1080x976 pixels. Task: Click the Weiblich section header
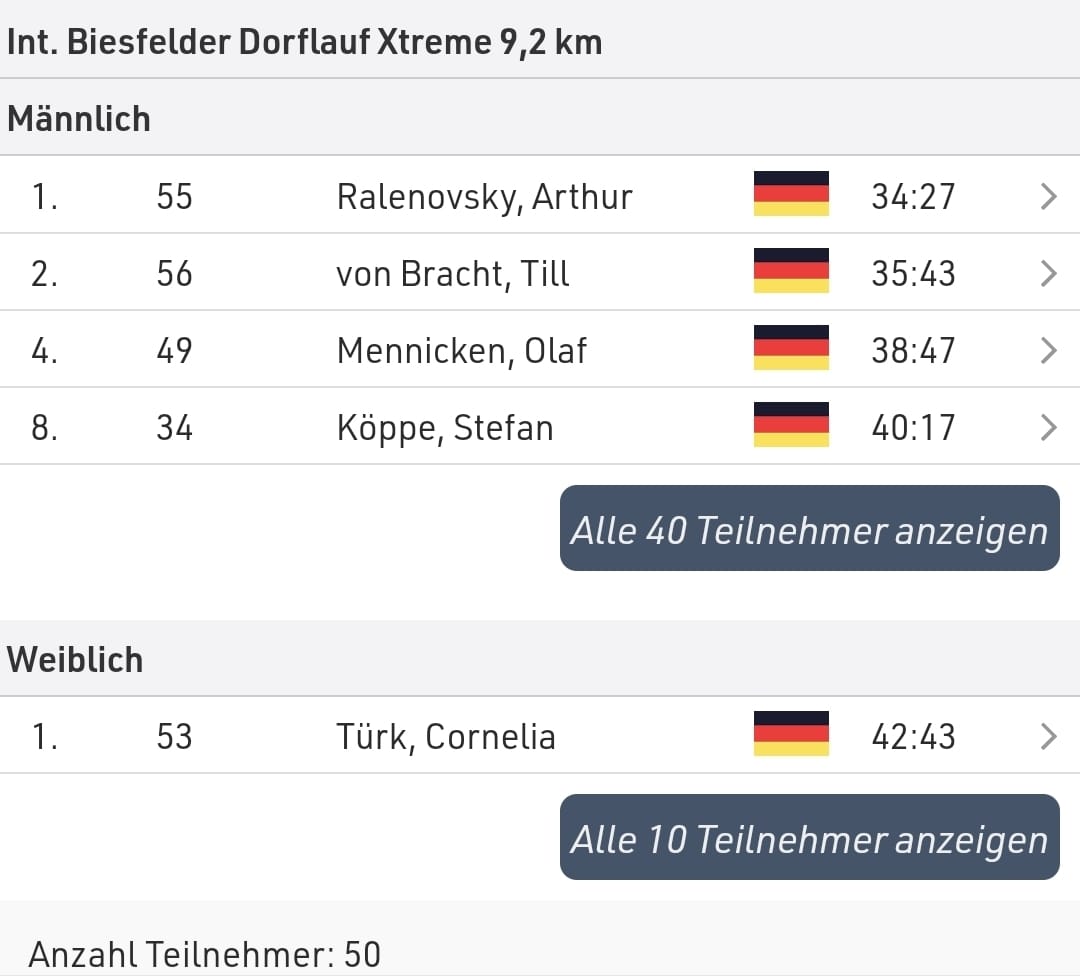point(75,659)
